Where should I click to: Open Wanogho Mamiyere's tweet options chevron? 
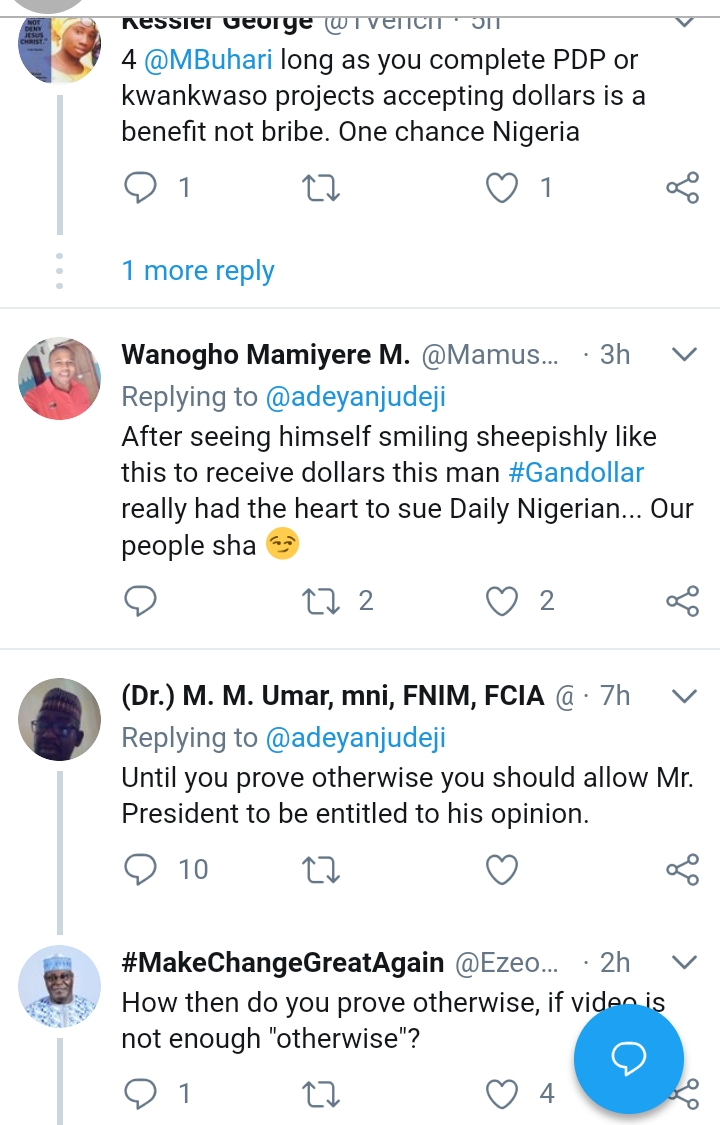tap(682, 354)
